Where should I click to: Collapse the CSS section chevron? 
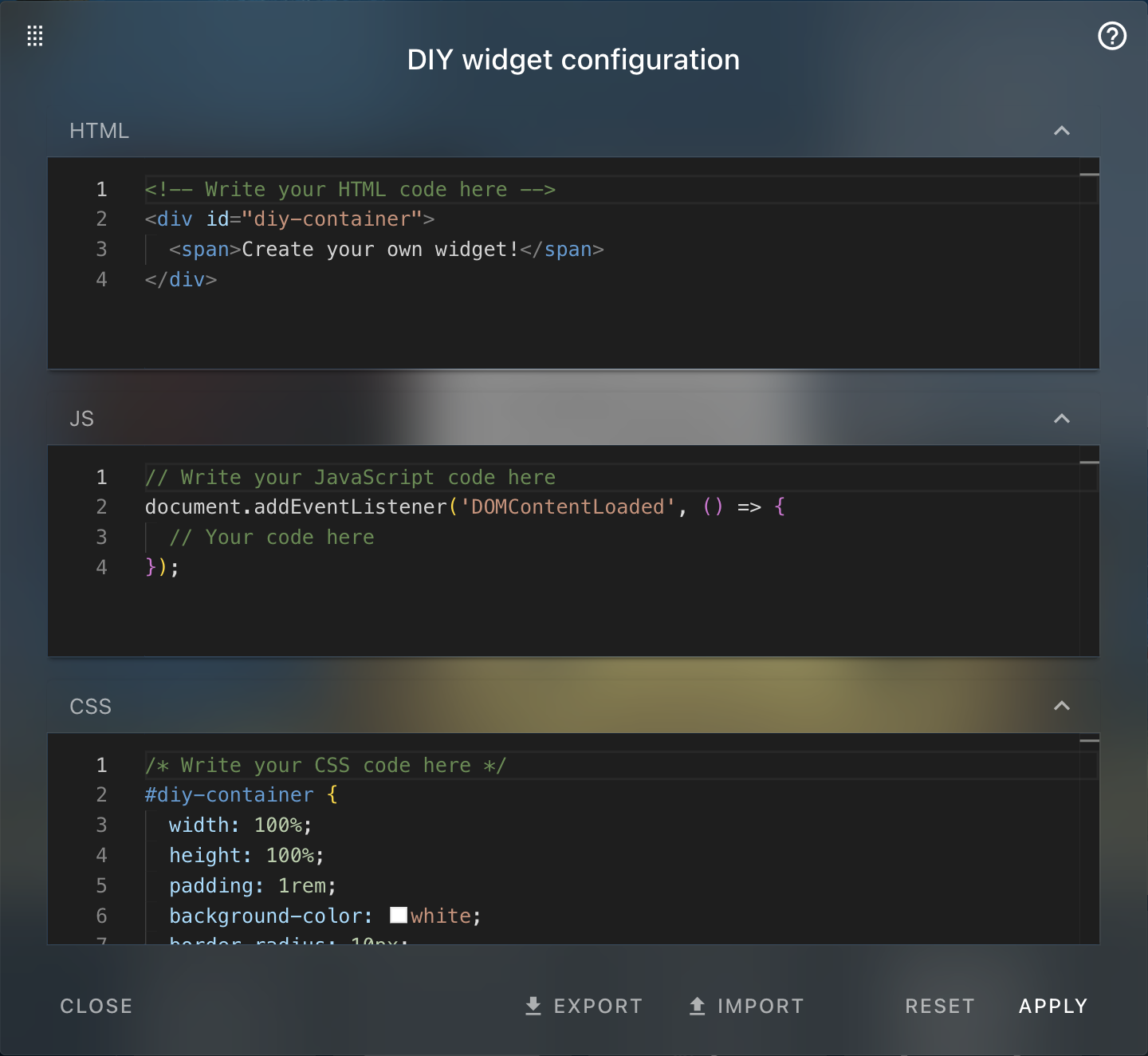[1062, 706]
